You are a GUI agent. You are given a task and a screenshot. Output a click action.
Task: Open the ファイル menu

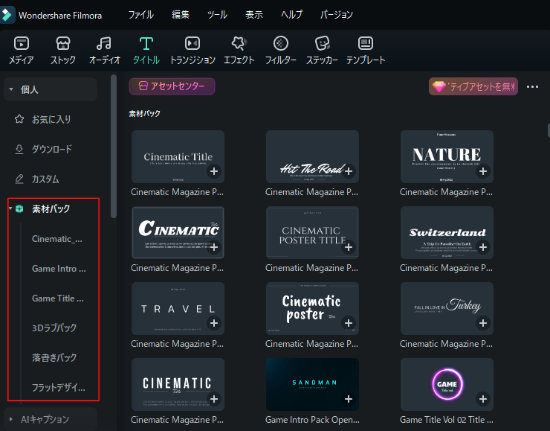pyautogui.click(x=141, y=15)
